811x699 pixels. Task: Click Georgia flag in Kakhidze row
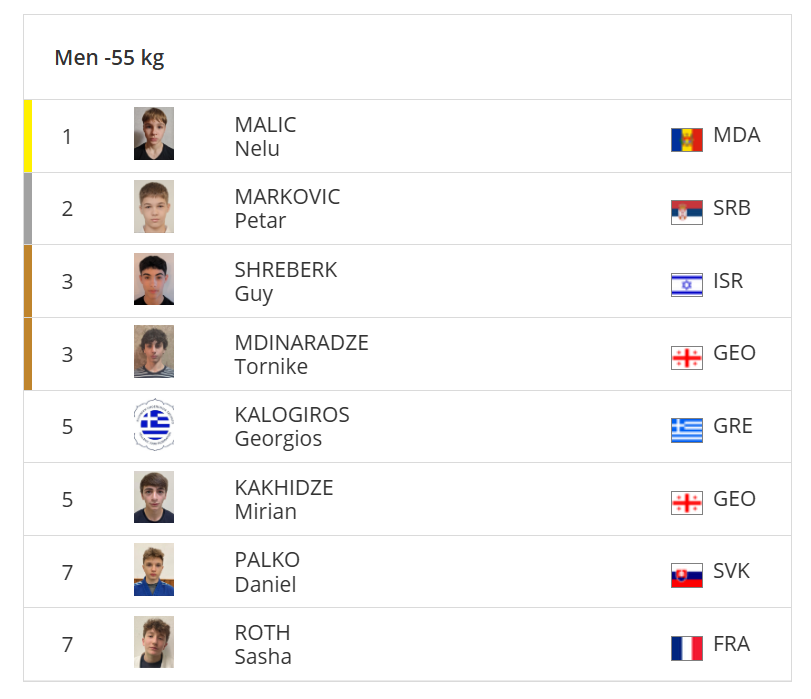coord(686,502)
